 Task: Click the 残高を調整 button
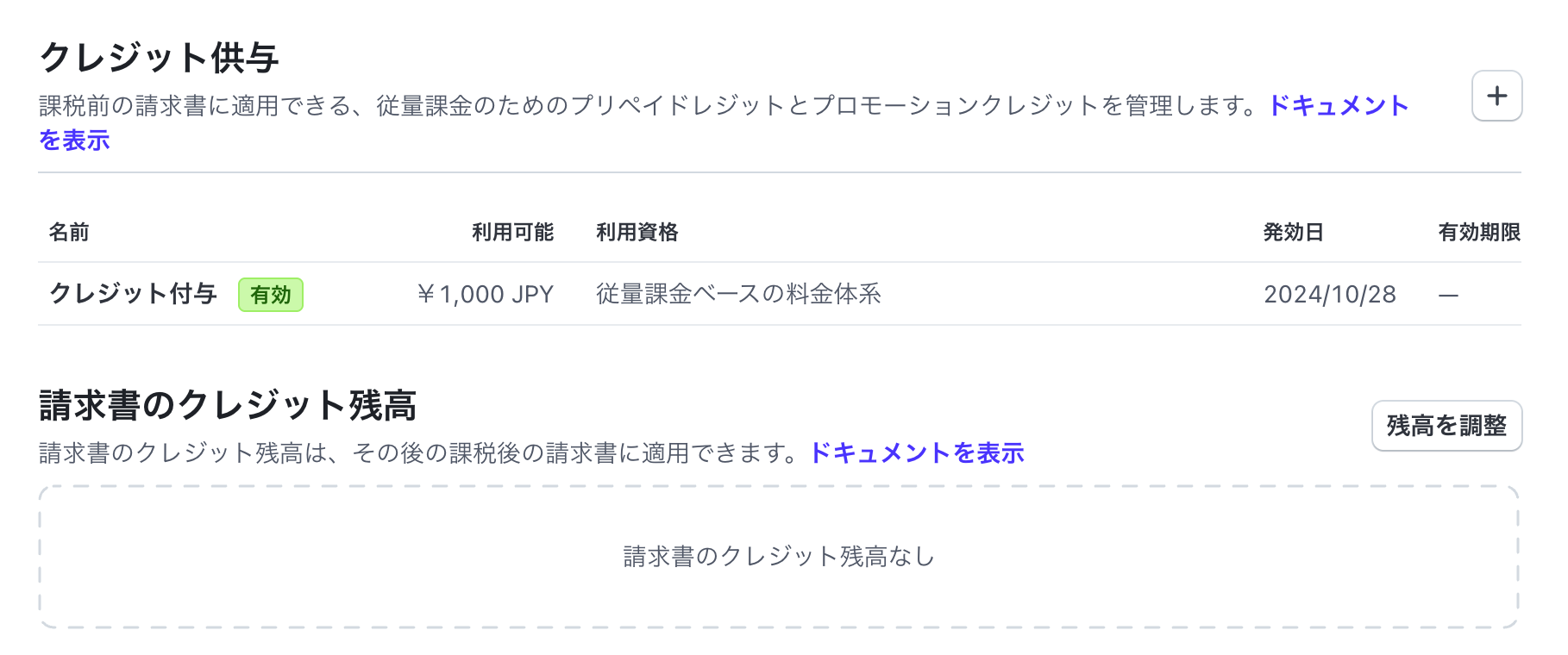coord(1446,426)
